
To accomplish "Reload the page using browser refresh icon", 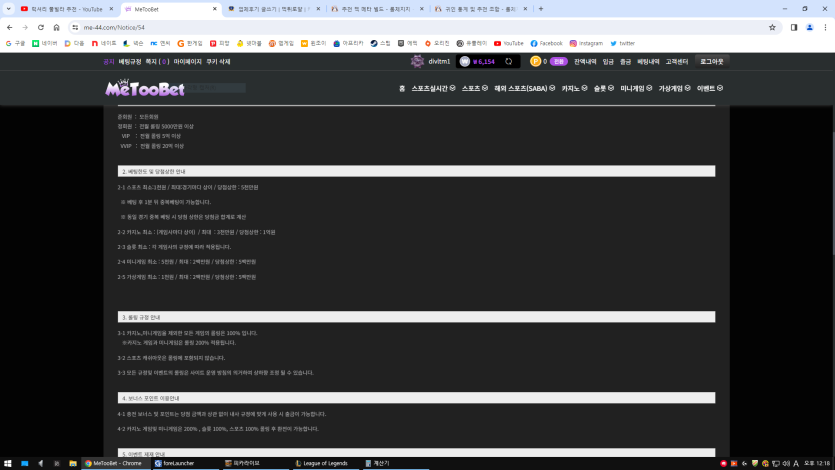I will [56, 27].
